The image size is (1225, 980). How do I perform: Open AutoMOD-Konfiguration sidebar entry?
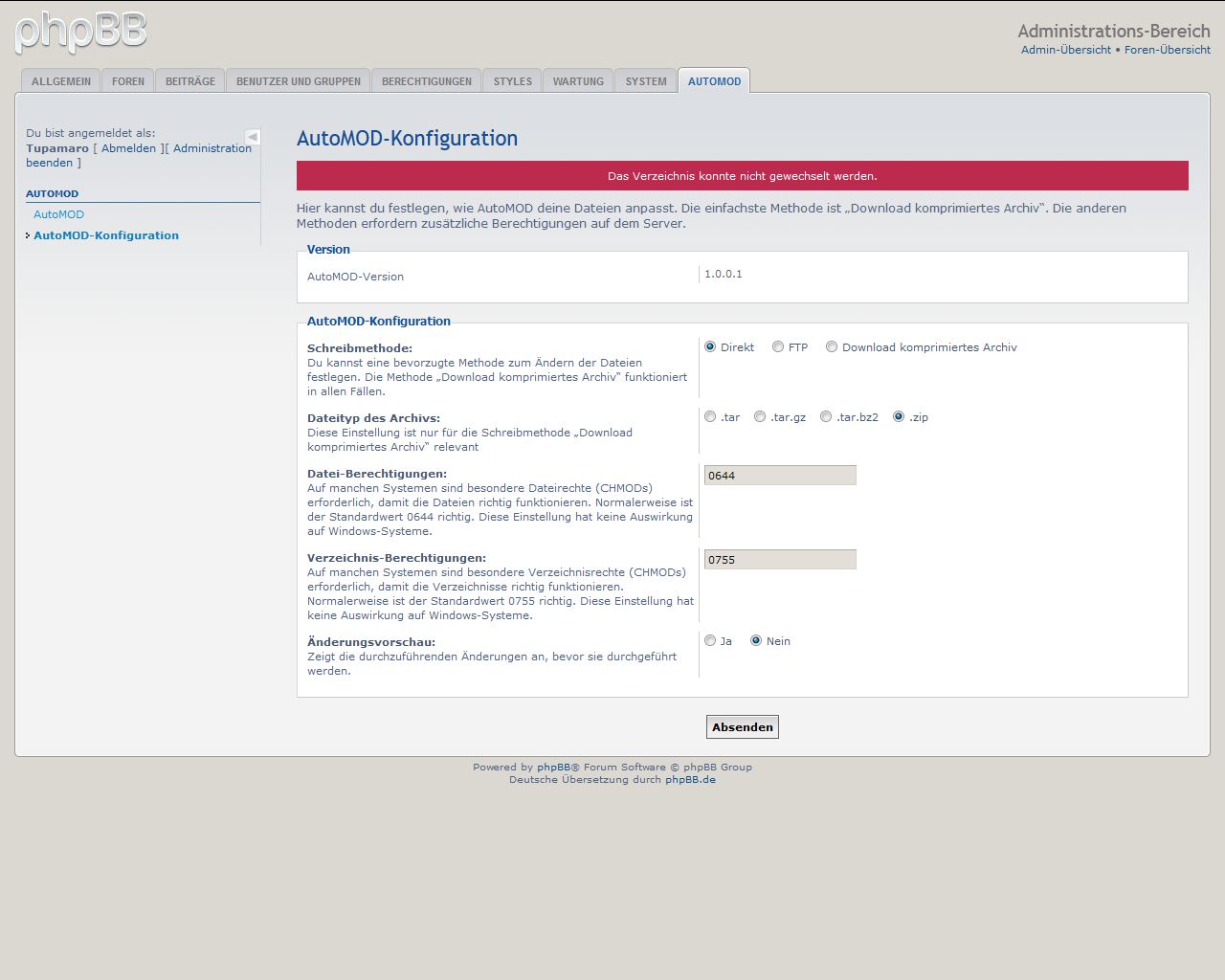click(x=106, y=235)
